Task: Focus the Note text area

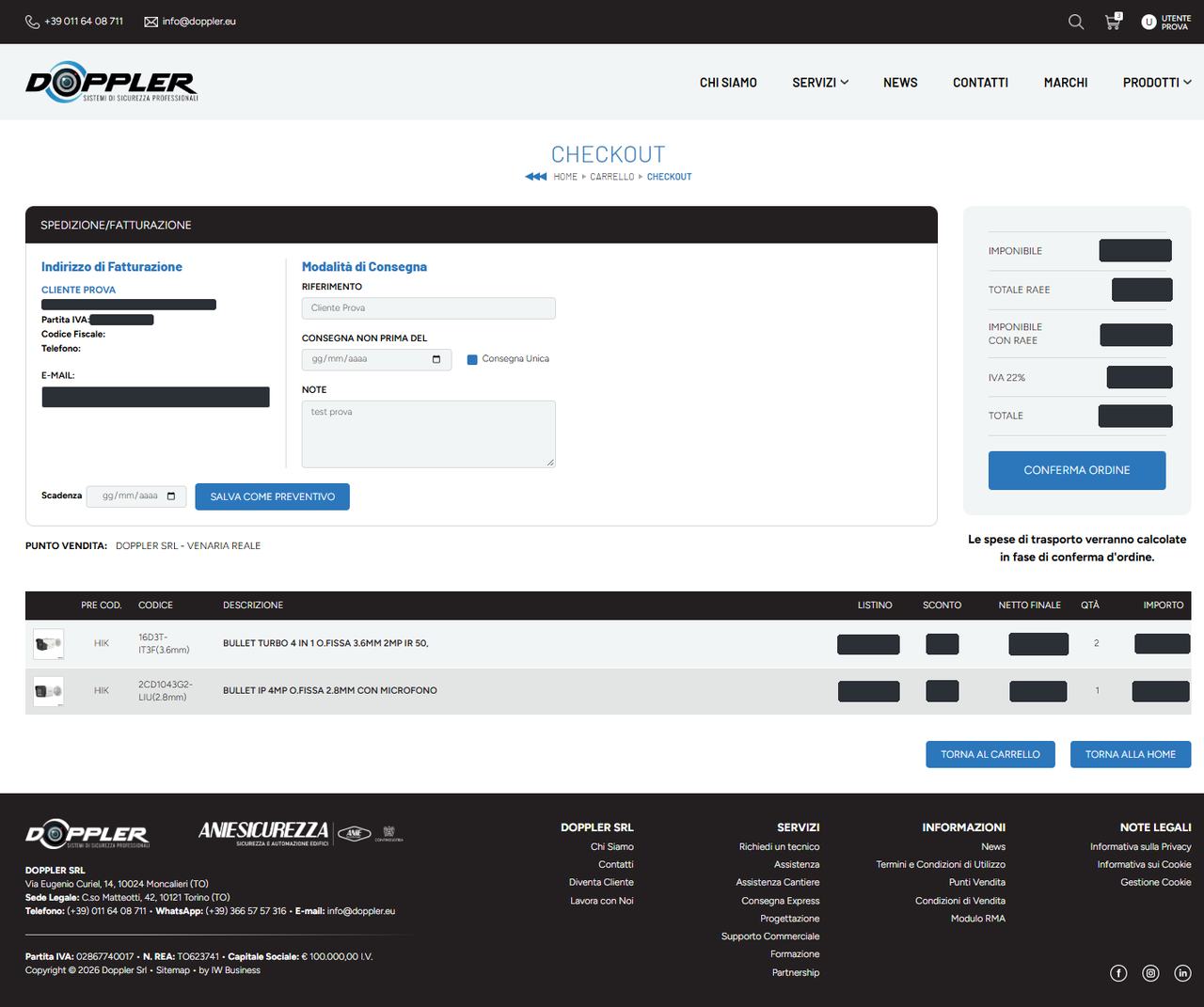Action: click(x=429, y=434)
